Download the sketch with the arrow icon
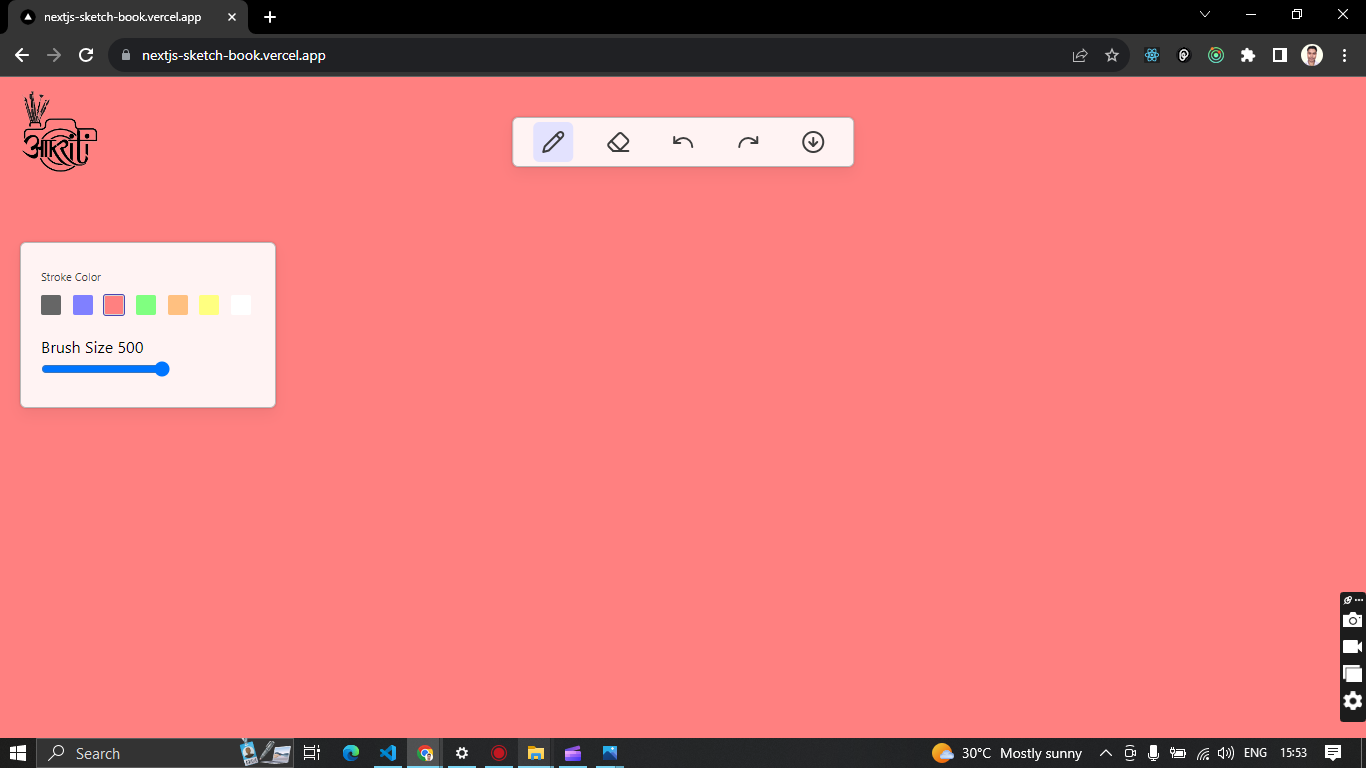This screenshot has height=768, width=1366. click(813, 142)
